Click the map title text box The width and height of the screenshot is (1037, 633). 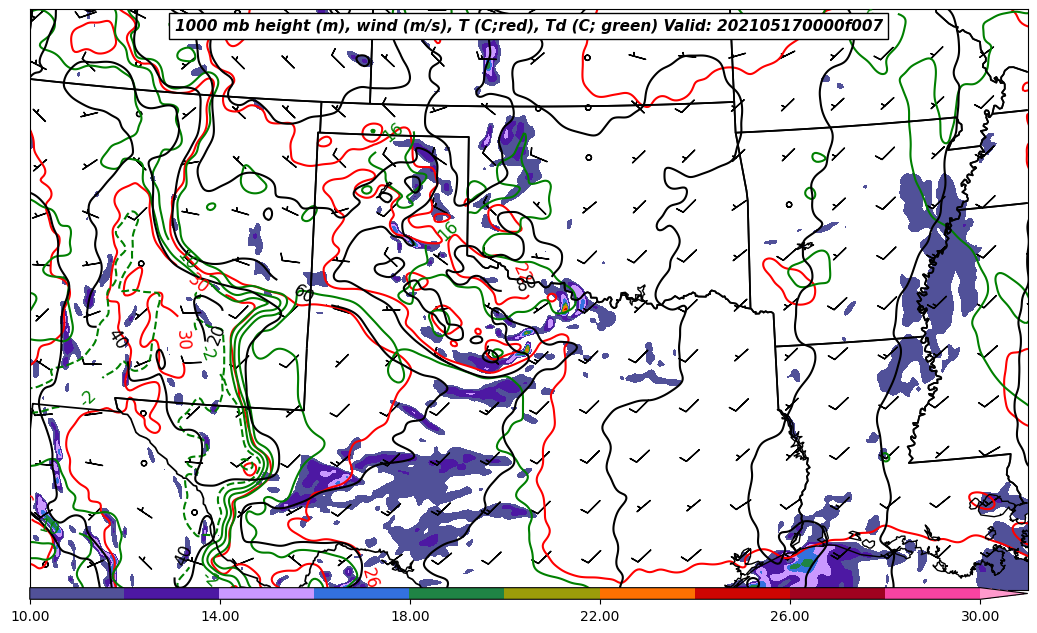pos(529,26)
